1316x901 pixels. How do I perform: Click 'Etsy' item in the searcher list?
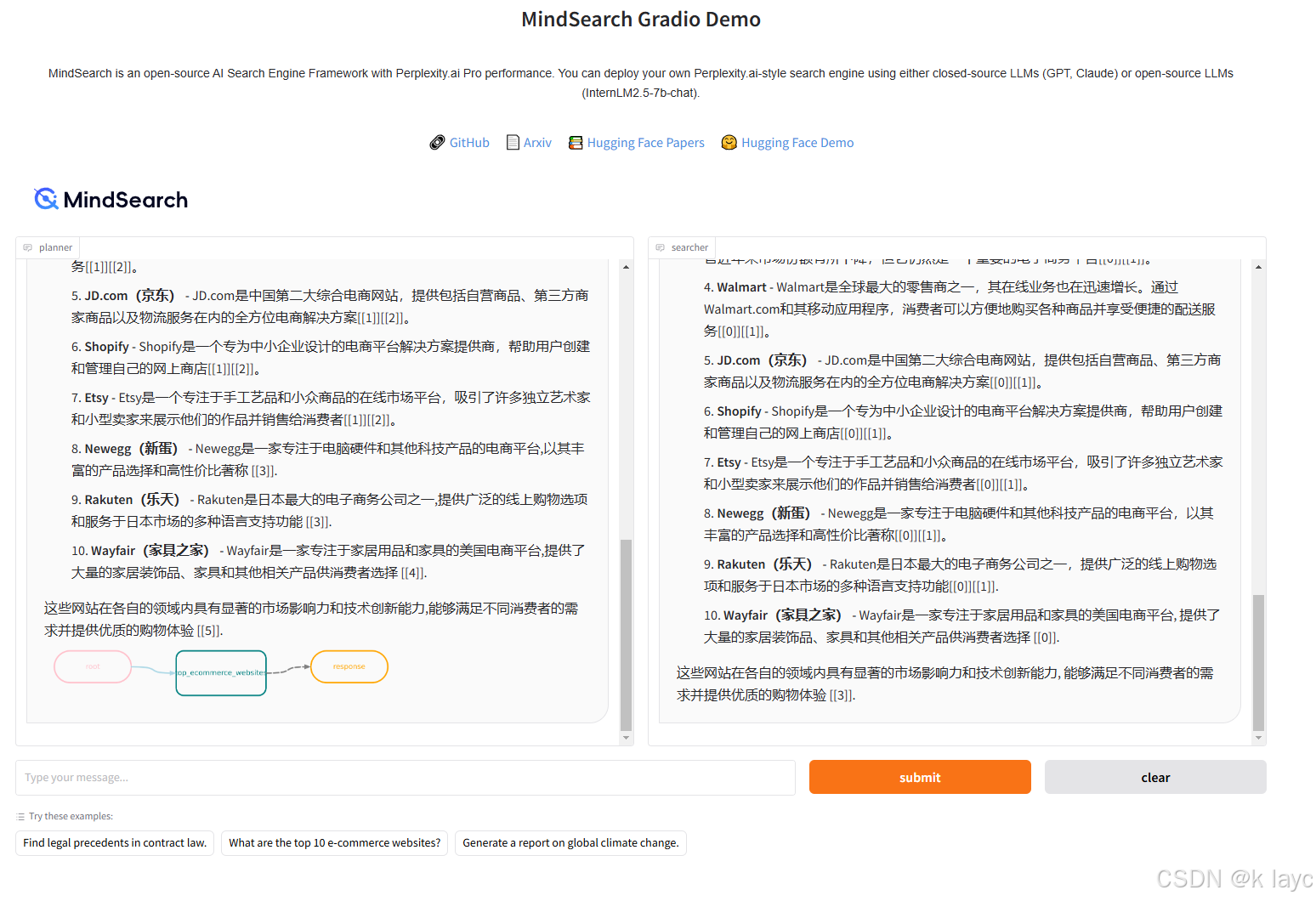729,462
